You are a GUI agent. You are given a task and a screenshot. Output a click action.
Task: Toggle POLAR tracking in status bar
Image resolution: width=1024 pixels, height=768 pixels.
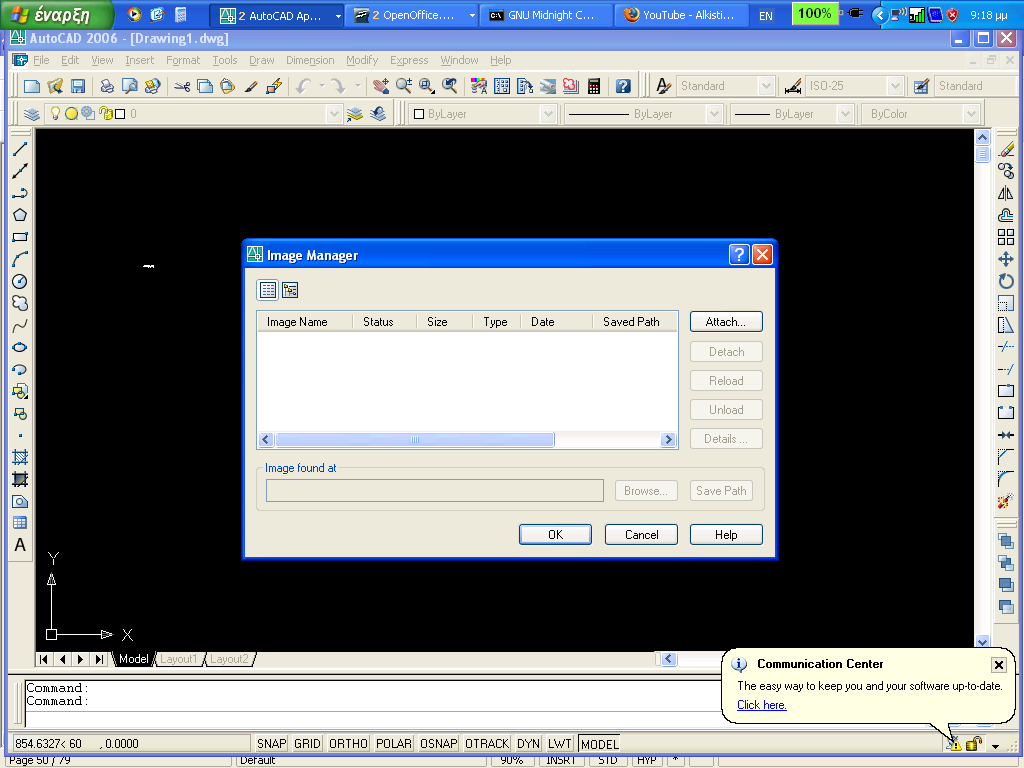394,743
